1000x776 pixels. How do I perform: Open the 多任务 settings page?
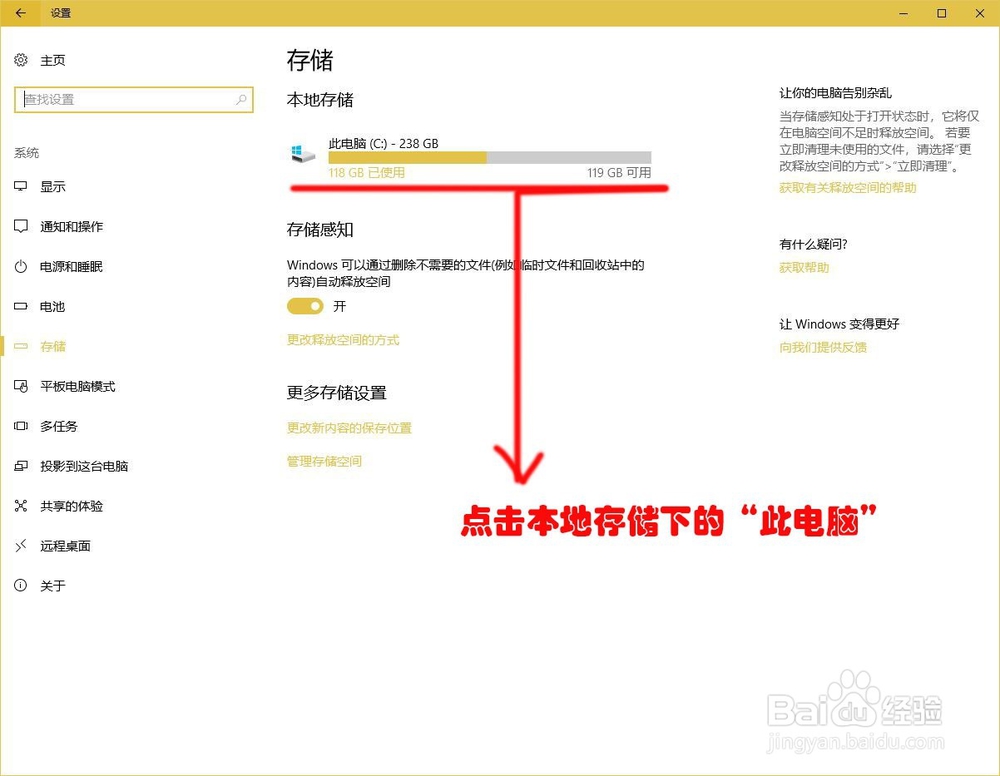point(59,427)
